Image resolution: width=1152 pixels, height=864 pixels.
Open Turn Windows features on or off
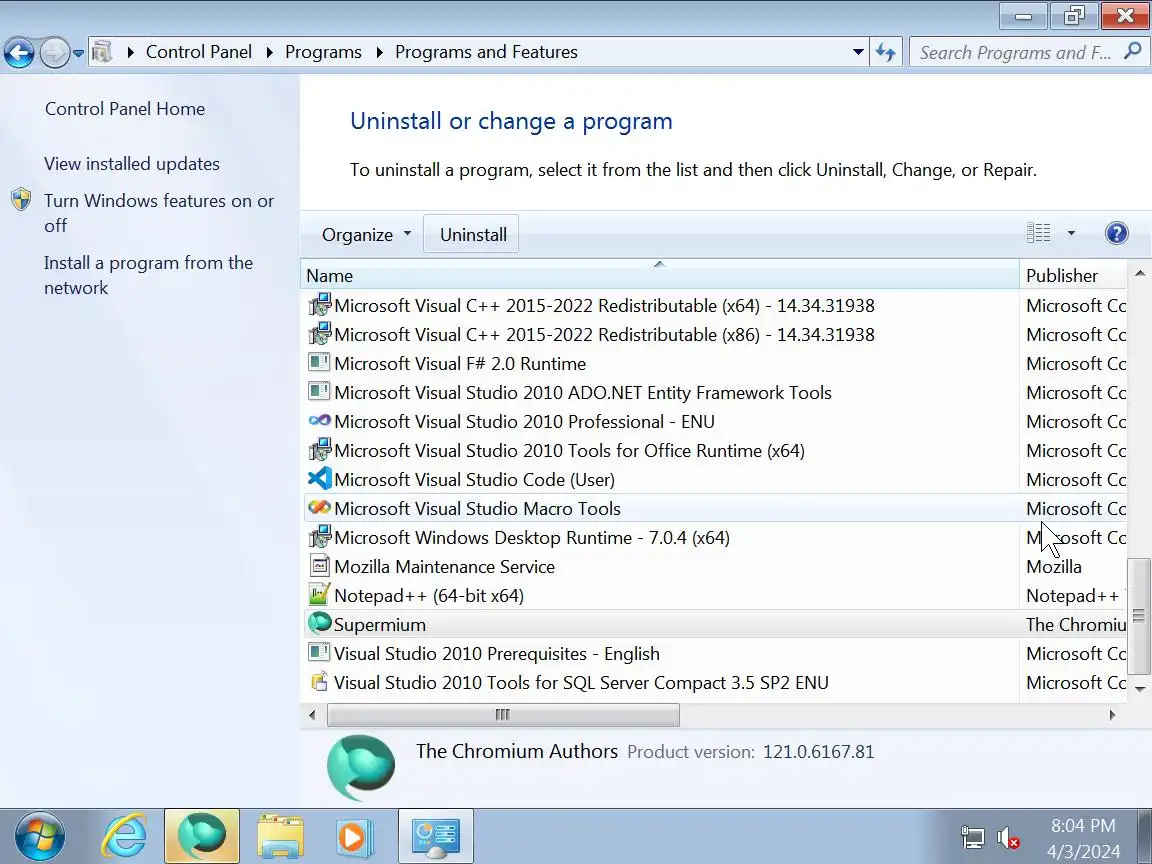[x=159, y=213]
